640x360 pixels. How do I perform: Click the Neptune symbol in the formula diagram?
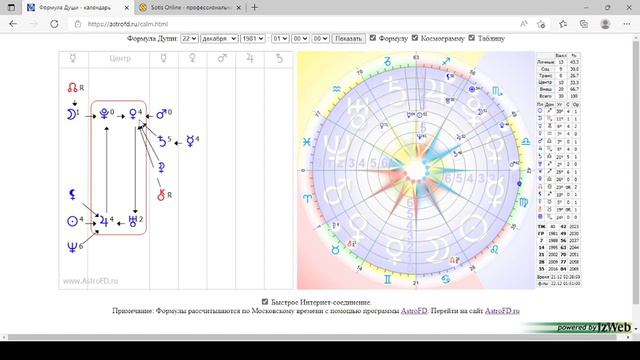(72, 247)
